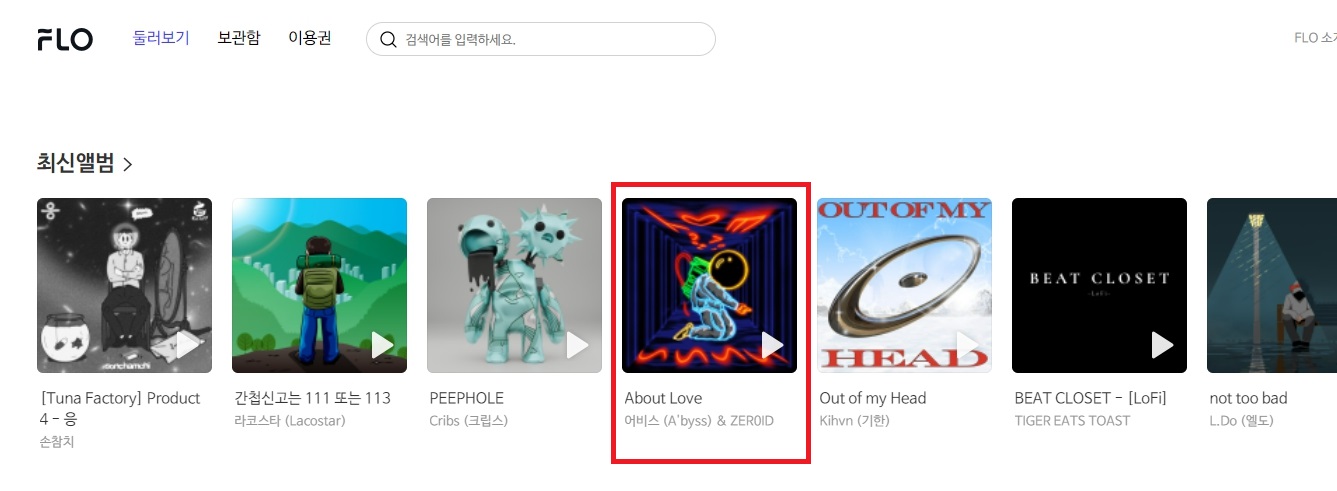Play the Tuna Factory Product 4 album
Image resolution: width=1337 pixels, height=491 pixels.
[x=187, y=345]
